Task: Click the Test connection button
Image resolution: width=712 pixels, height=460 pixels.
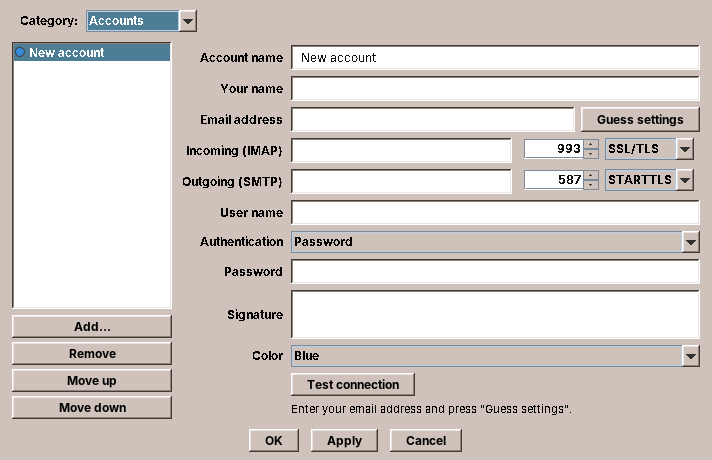Action: tap(353, 384)
